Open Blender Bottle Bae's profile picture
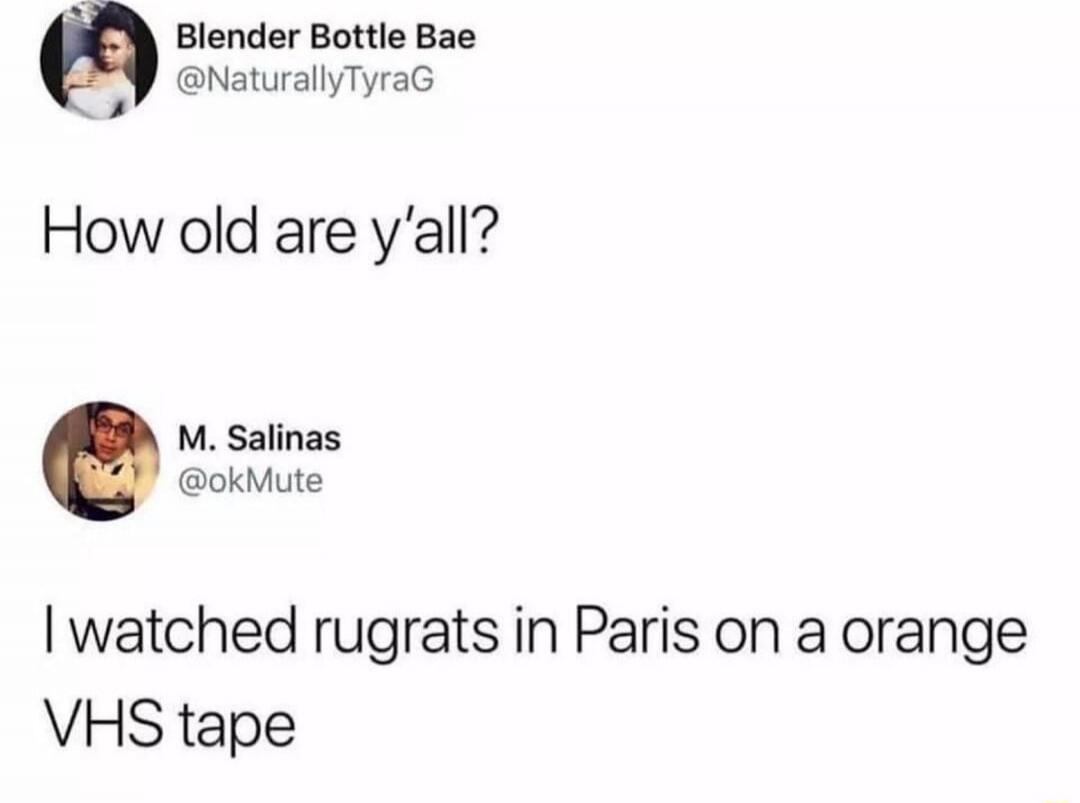1080x803 pixels. click(99, 62)
